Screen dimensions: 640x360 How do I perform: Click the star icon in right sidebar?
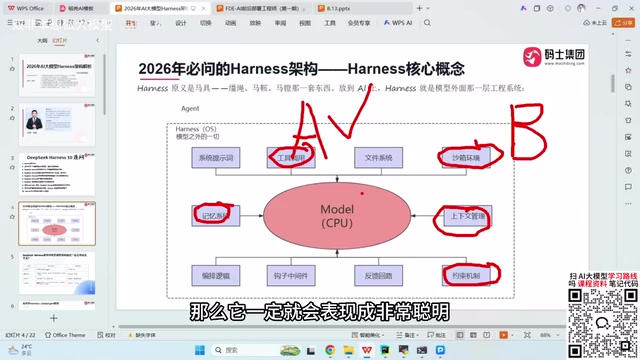[x=628, y=71]
